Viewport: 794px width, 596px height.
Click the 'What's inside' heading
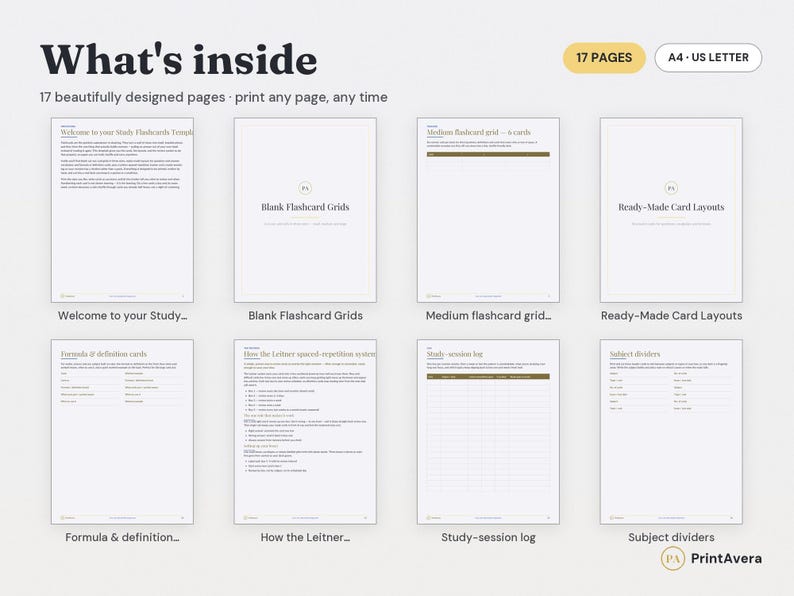tap(179, 60)
